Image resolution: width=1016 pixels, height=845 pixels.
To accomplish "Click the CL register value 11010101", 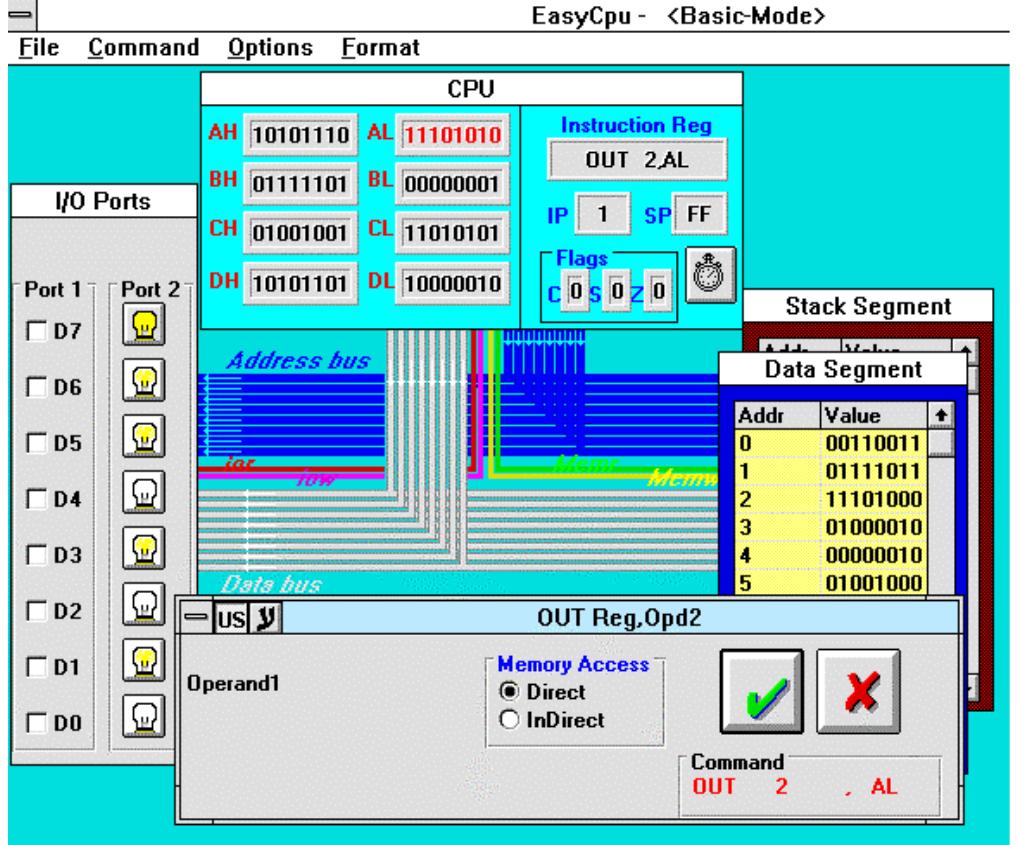I will (x=452, y=233).
